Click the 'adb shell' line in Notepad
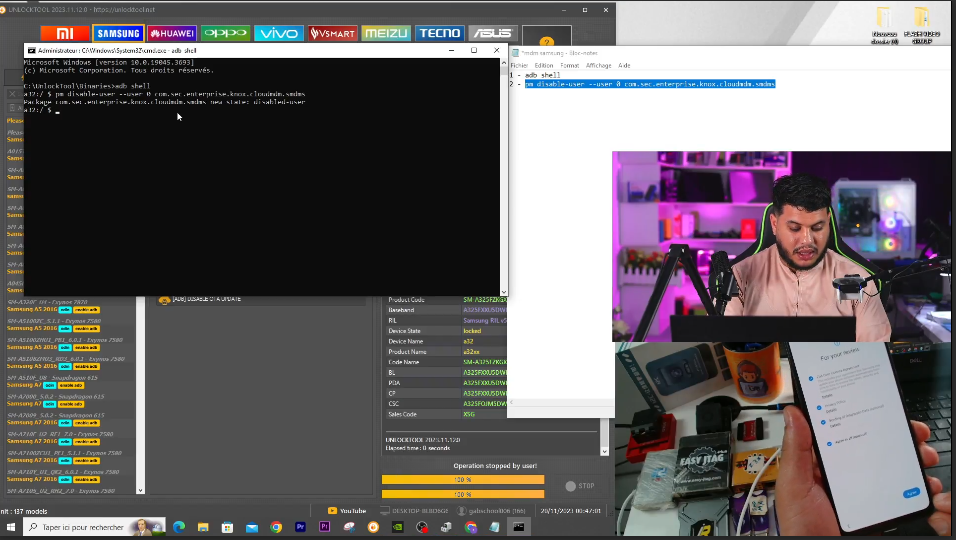Viewport: 956px width, 540px height. 543,75
